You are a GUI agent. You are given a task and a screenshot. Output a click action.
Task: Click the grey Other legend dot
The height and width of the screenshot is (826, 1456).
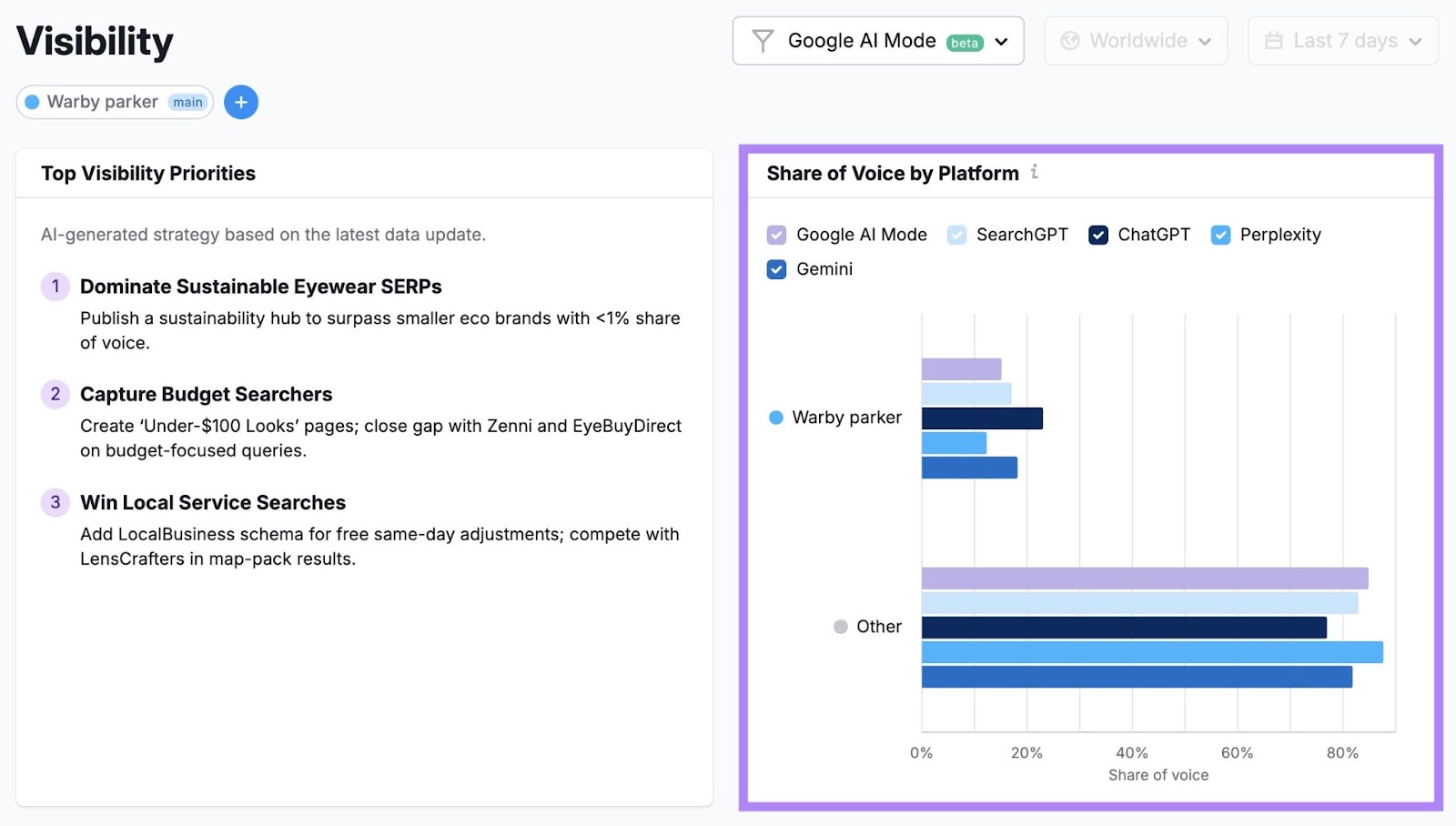pos(841,627)
